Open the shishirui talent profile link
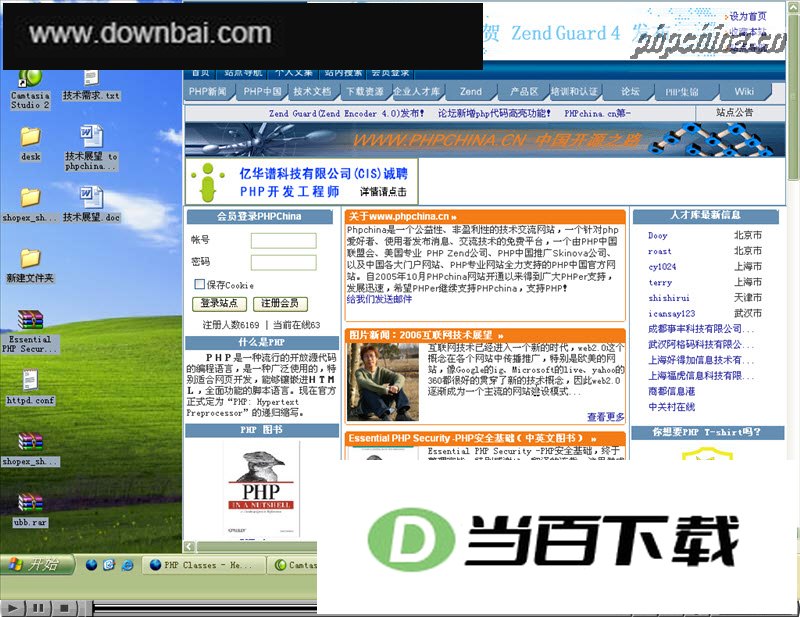 [x=669, y=298]
